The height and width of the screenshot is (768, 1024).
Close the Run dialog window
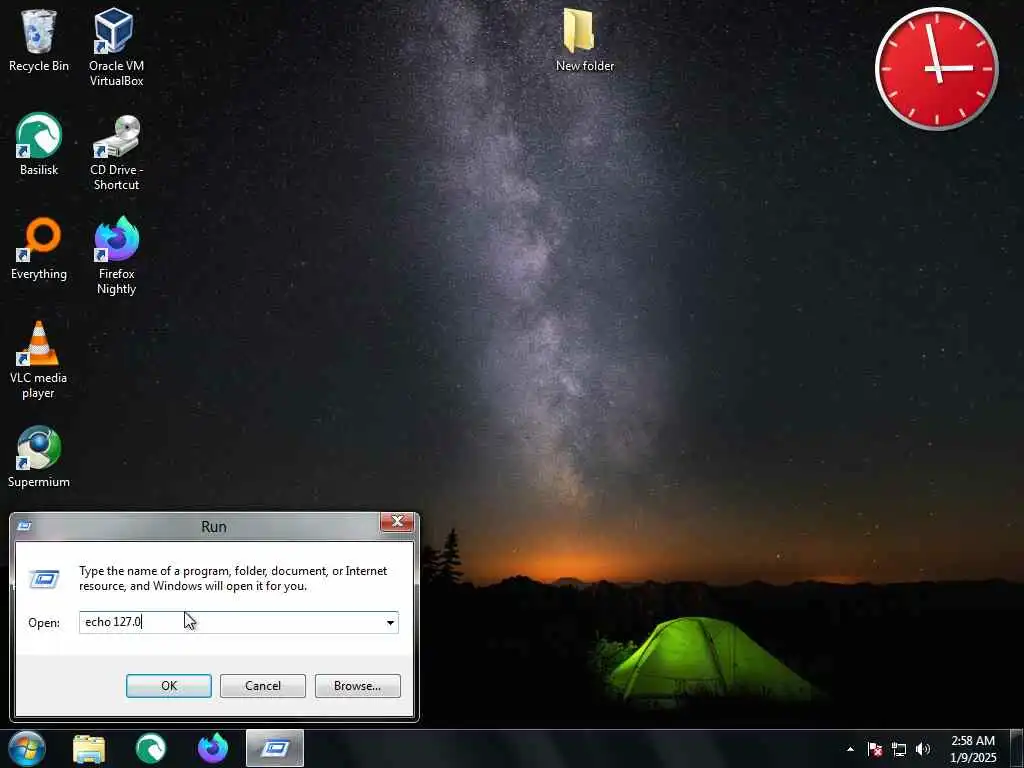(x=396, y=522)
